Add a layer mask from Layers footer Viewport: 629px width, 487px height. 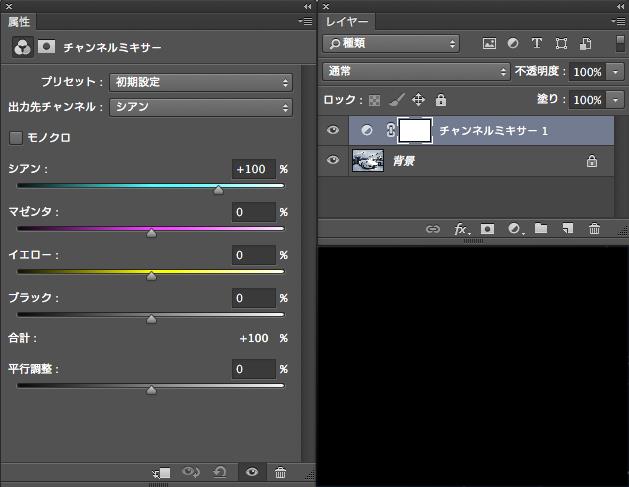487,229
